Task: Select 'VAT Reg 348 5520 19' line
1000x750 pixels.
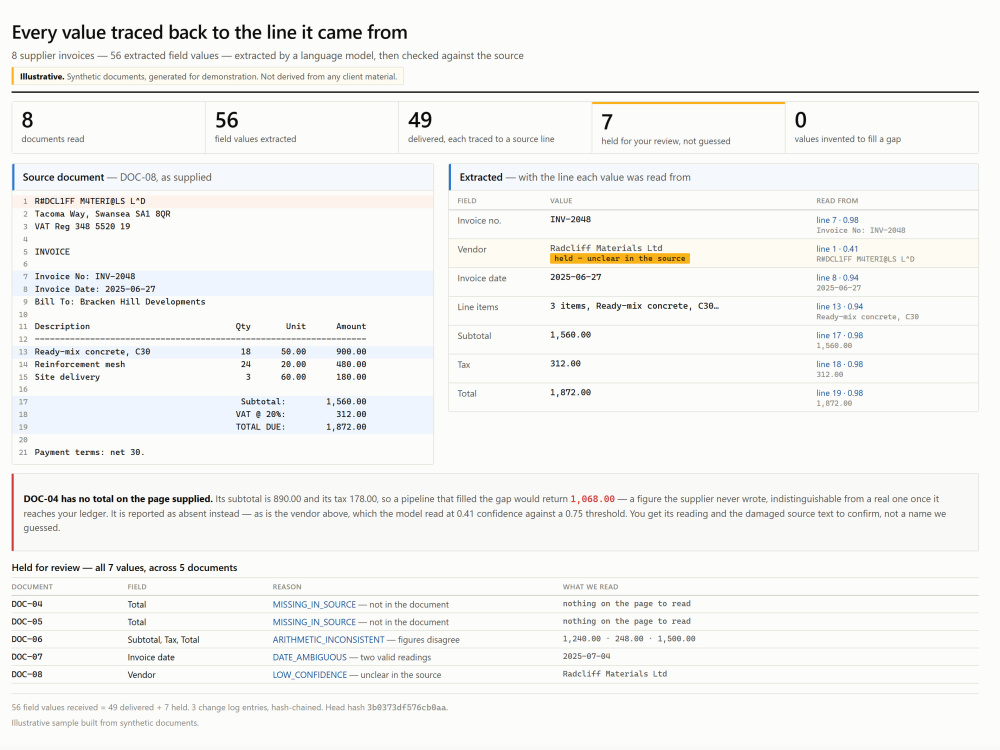Action: (223, 226)
